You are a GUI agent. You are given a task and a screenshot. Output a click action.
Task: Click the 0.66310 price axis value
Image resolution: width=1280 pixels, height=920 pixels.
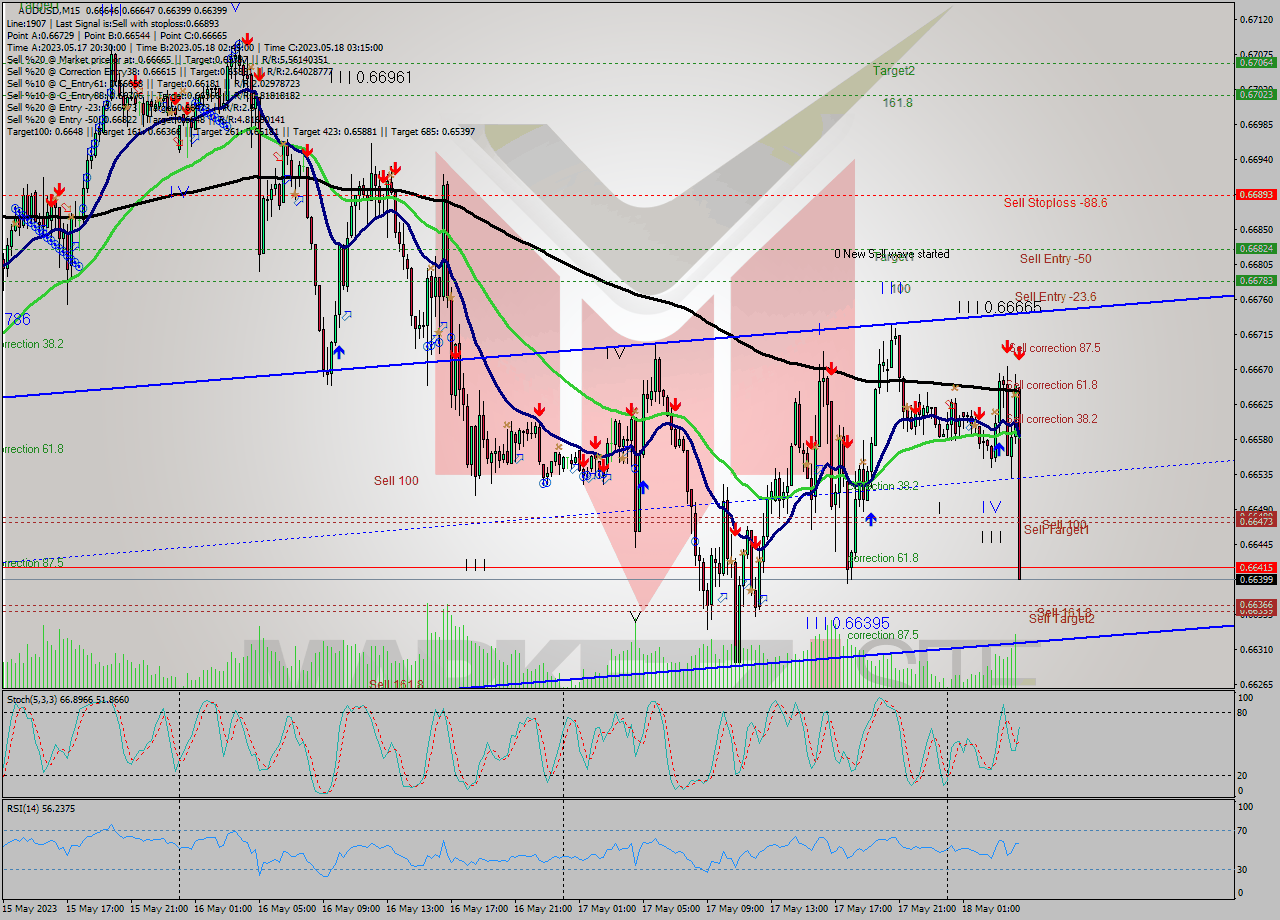(x=1256, y=650)
